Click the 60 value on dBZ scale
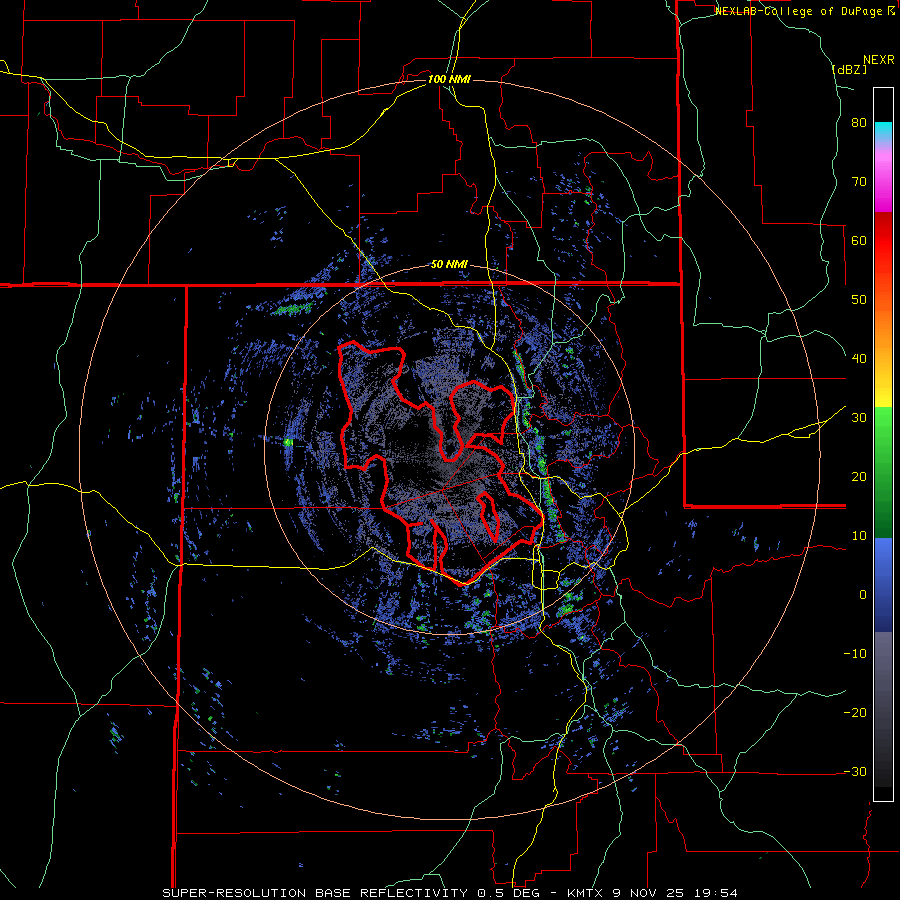 coord(859,240)
